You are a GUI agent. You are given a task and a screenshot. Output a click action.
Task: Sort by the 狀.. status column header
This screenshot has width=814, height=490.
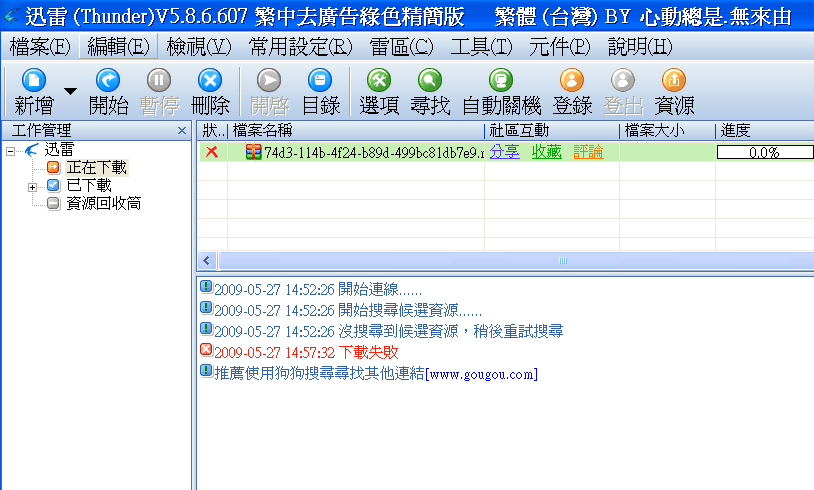click(x=212, y=130)
